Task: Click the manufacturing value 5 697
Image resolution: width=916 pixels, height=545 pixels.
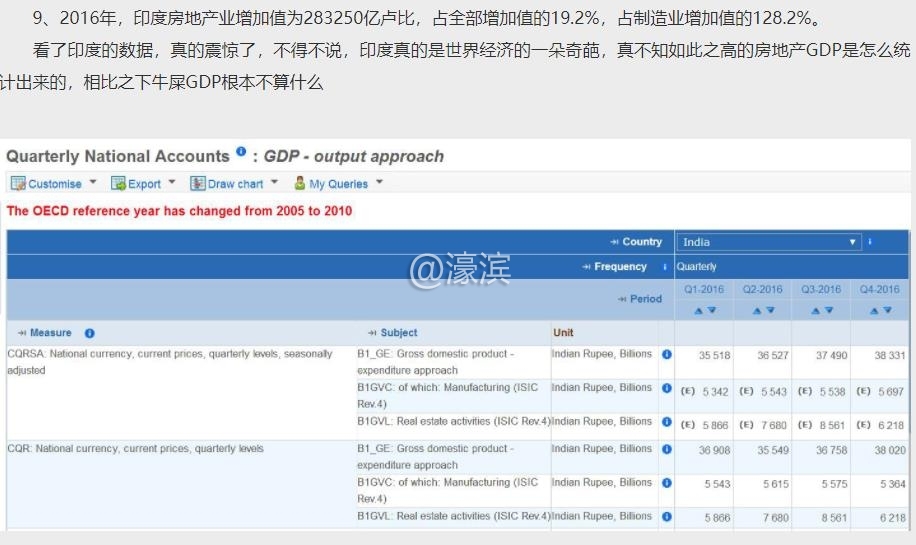Action: click(891, 392)
